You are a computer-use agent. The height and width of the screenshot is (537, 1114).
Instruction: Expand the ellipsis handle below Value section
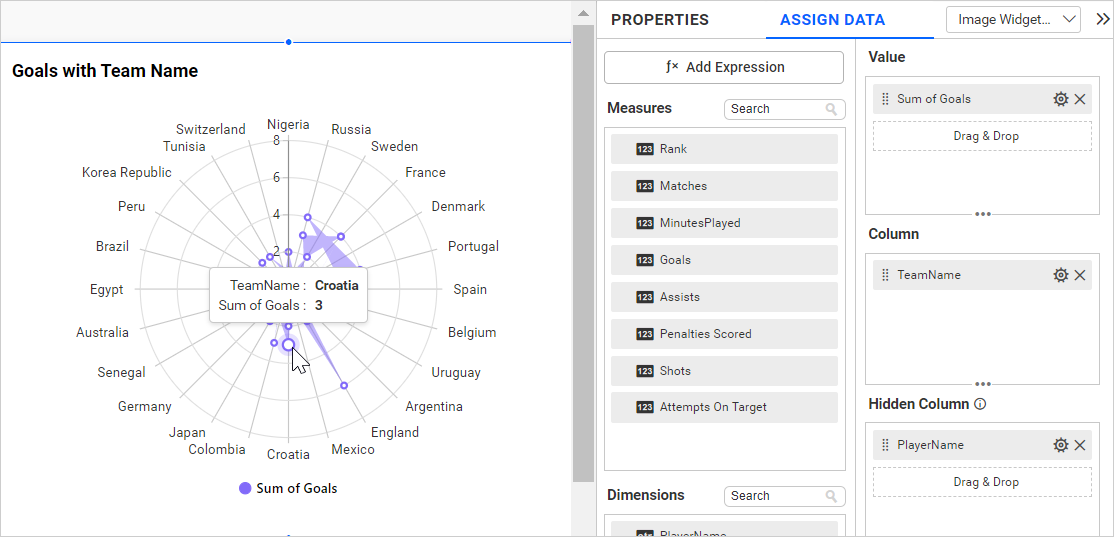coord(983,214)
